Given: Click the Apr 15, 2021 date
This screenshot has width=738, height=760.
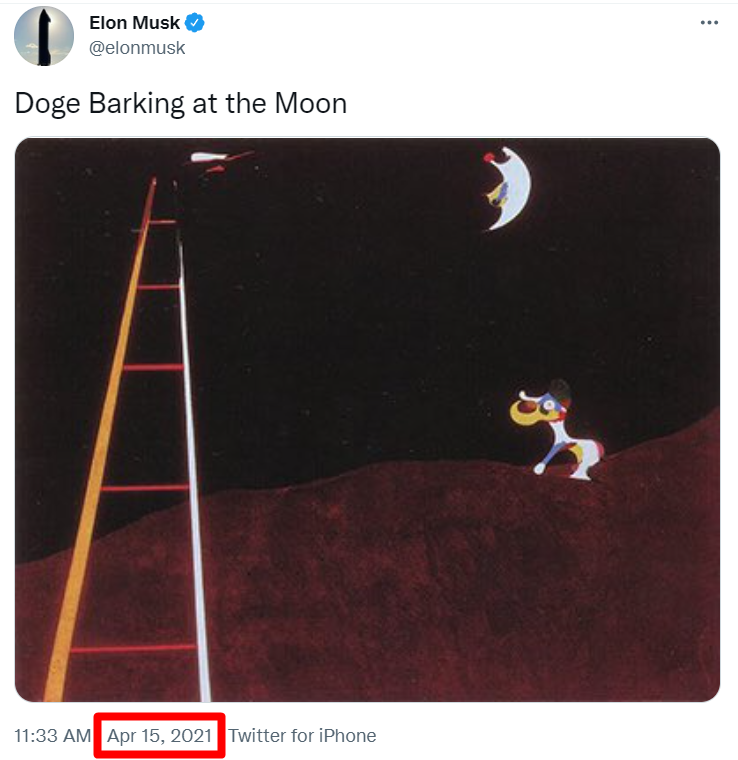Looking at the screenshot, I should 159,736.
